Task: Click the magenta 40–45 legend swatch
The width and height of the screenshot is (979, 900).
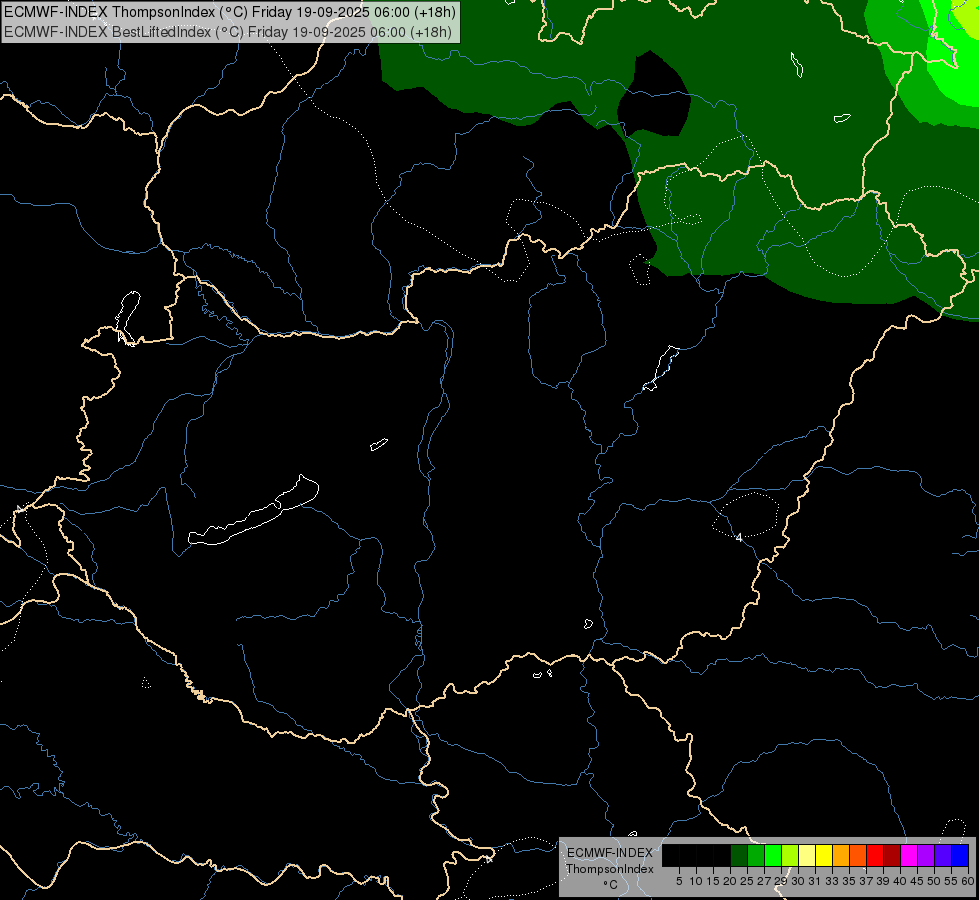Action: 909,856
